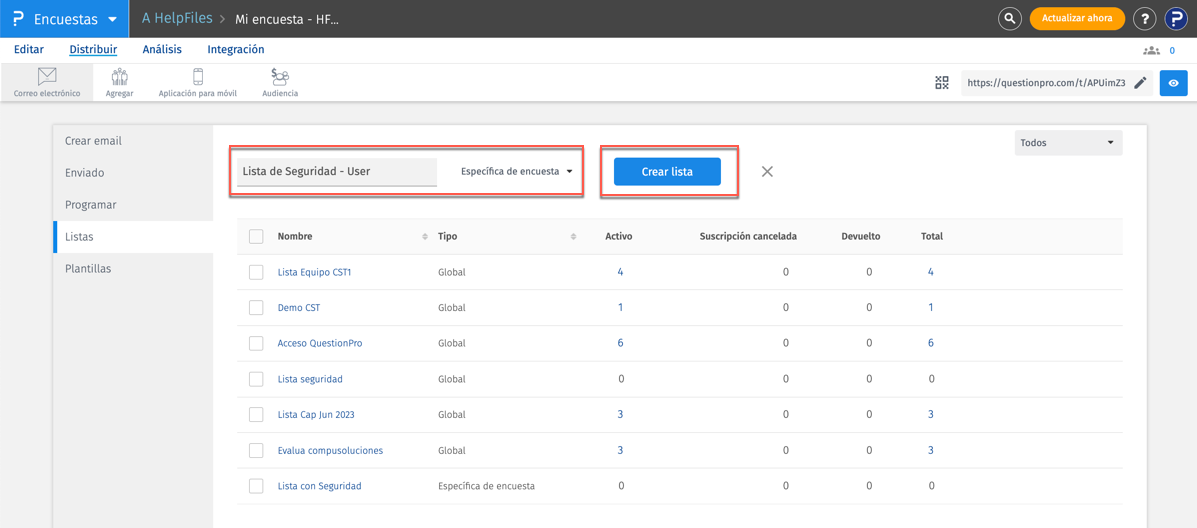Click the list name input field
1197x528 pixels.
pyautogui.click(x=337, y=172)
